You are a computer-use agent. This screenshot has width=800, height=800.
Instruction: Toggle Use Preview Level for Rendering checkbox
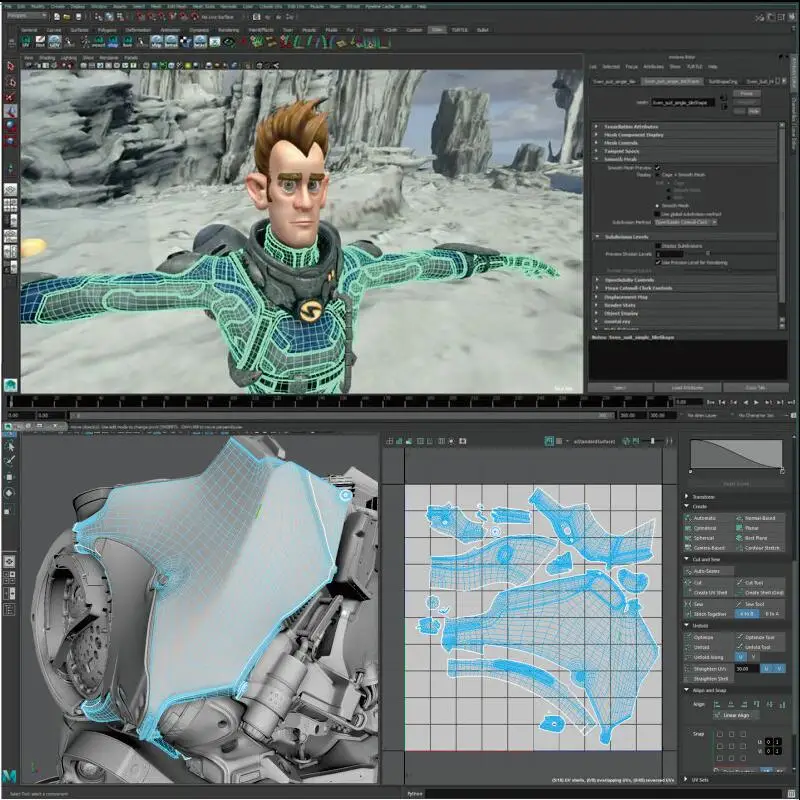(658, 262)
